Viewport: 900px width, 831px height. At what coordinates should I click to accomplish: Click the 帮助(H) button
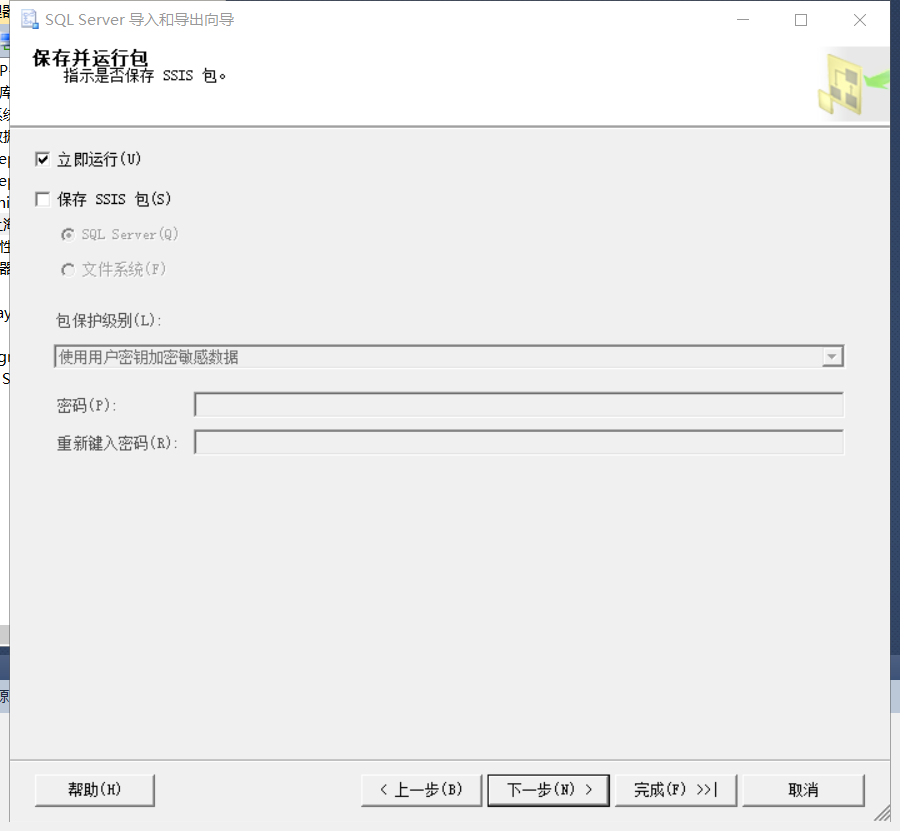(95, 790)
